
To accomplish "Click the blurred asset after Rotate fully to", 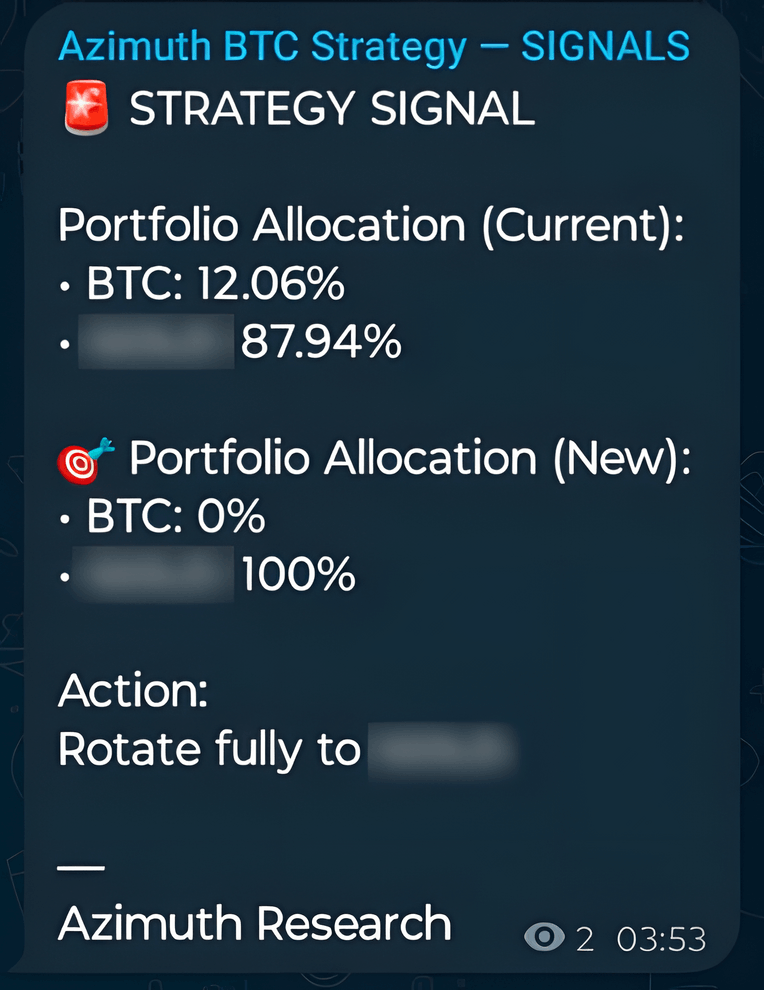I will pyautogui.click(x=442, y=750).
